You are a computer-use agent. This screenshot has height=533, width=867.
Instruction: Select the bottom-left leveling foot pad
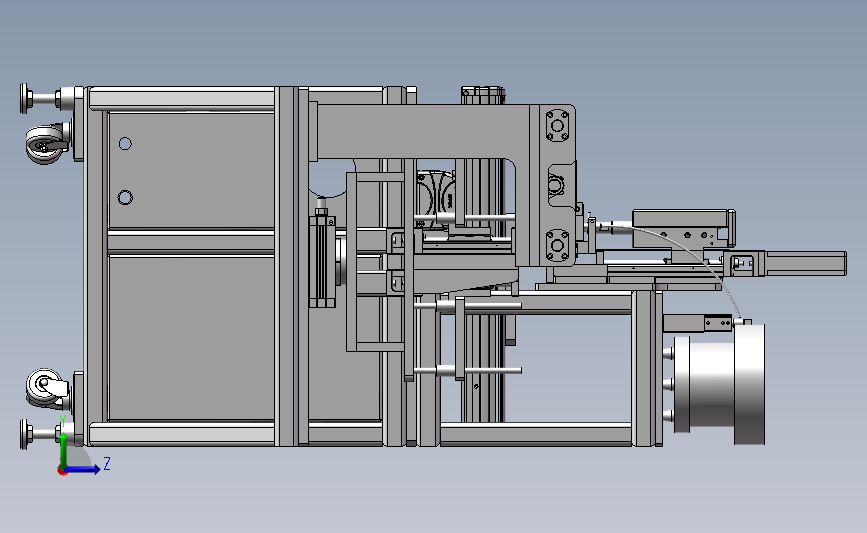point(25,434)
